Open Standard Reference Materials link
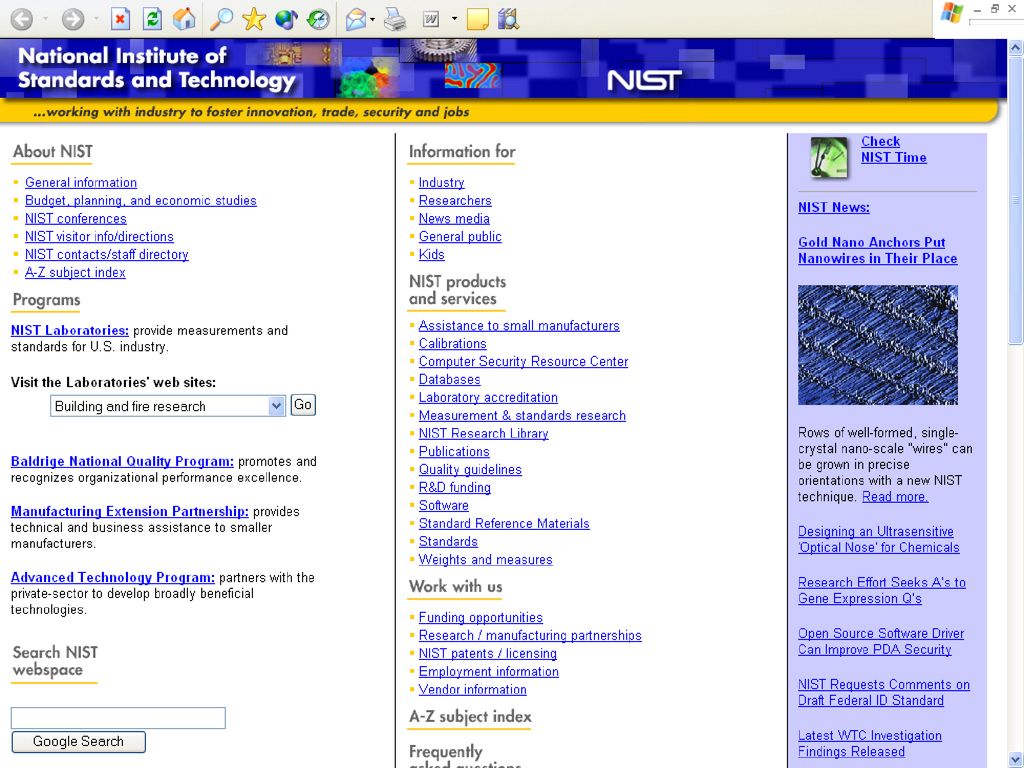 (x=504, y=524)
